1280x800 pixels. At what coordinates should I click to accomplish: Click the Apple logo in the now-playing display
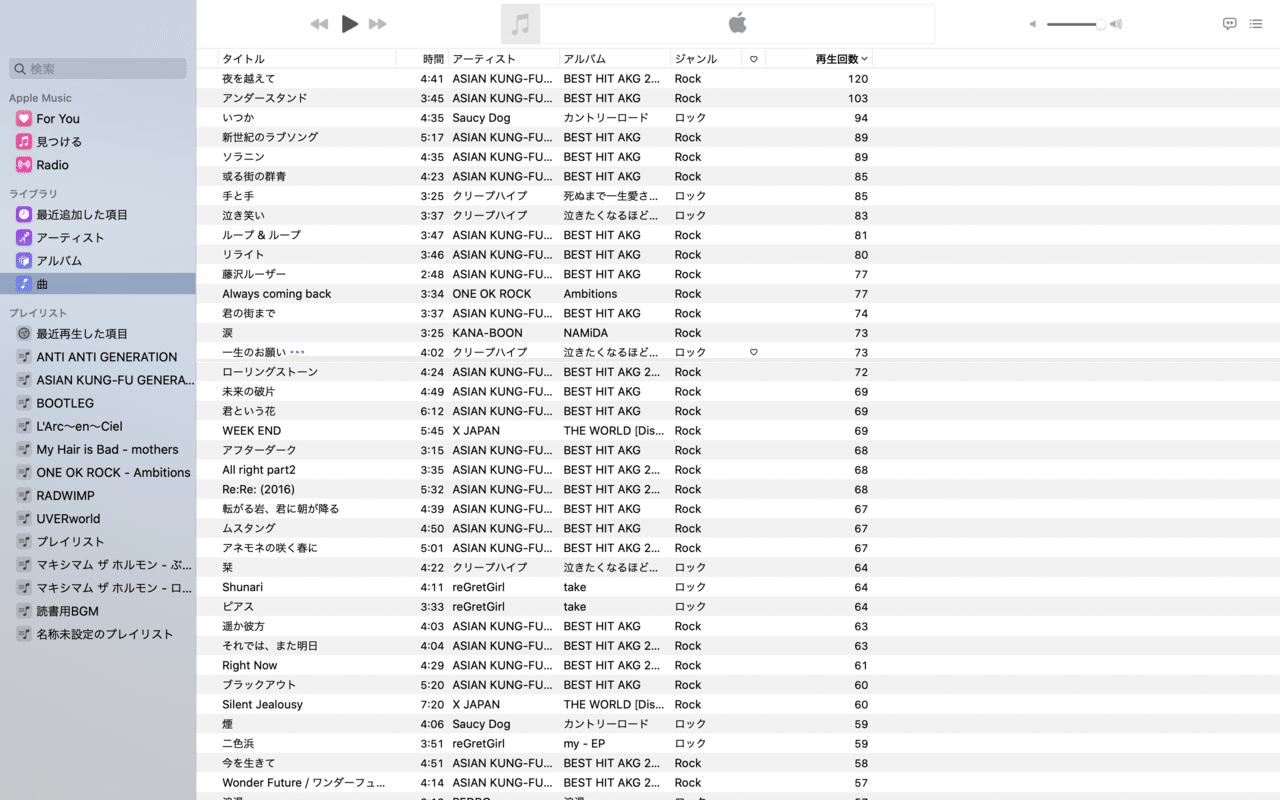click(738, 23)
